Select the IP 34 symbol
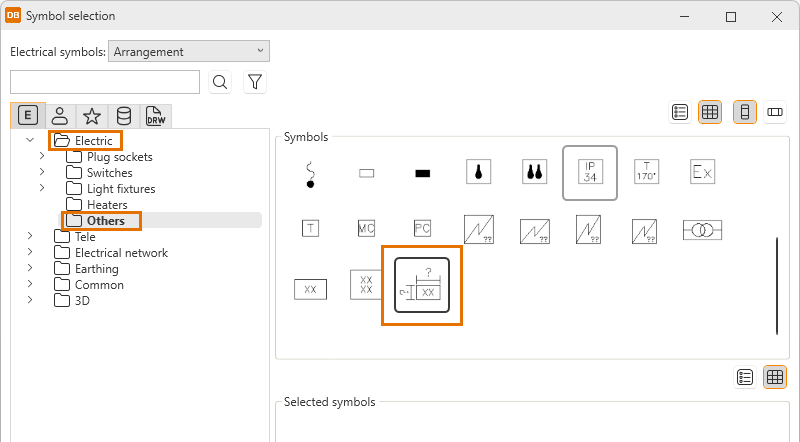The height and width of the screenshot is (442, 800). point(590,172)
